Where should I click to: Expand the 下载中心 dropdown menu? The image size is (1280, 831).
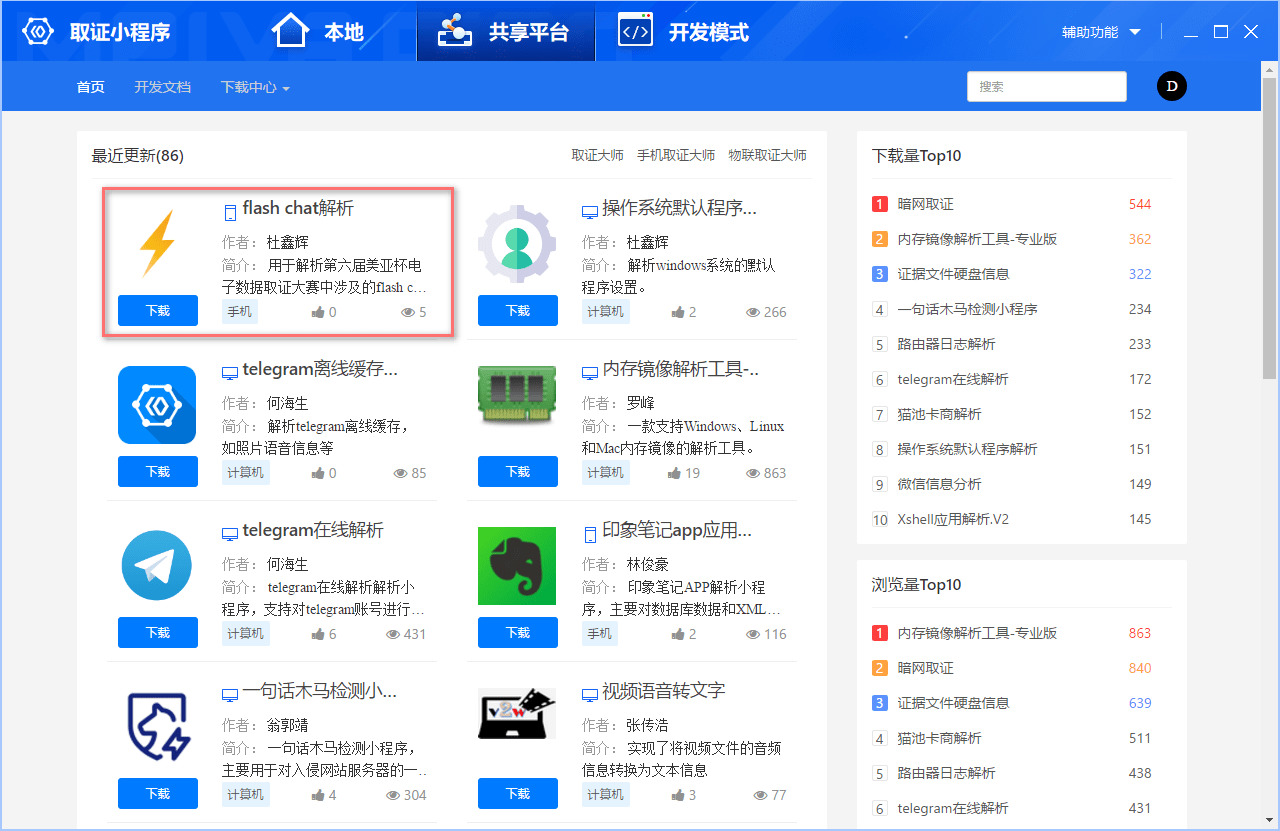255,88
